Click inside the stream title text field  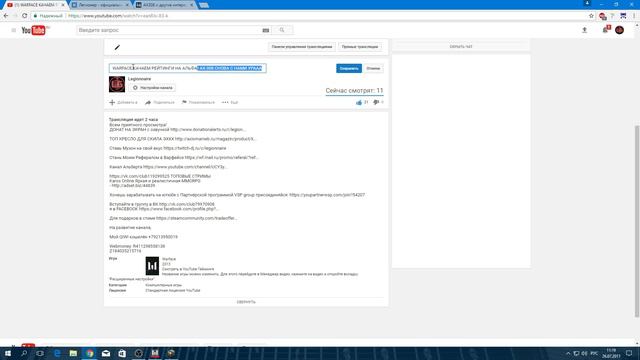click(x=188, y=68)
